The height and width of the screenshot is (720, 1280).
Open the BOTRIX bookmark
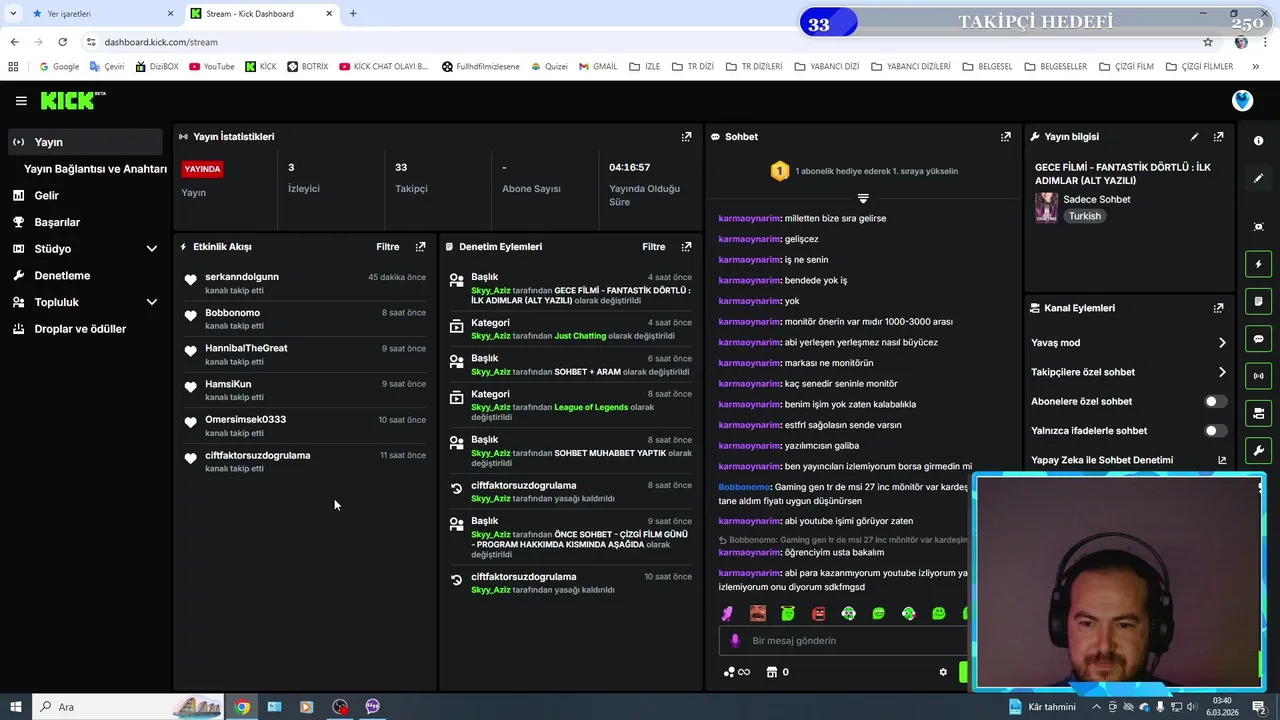[x=307, y=67]
